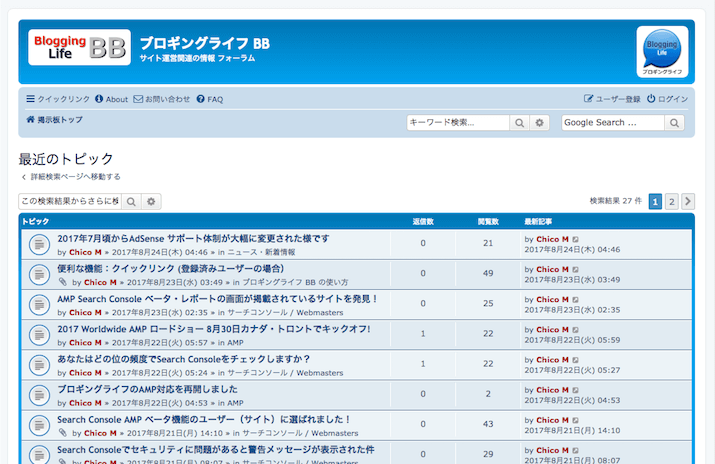View latest post icon for 02:35 entry

[x=575, y=299]
